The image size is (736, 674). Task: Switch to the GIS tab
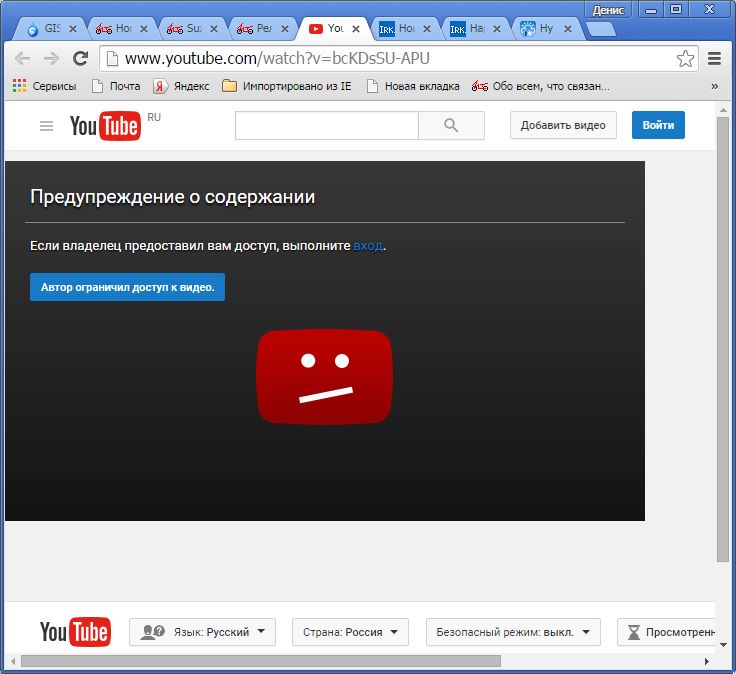[50, 29]
